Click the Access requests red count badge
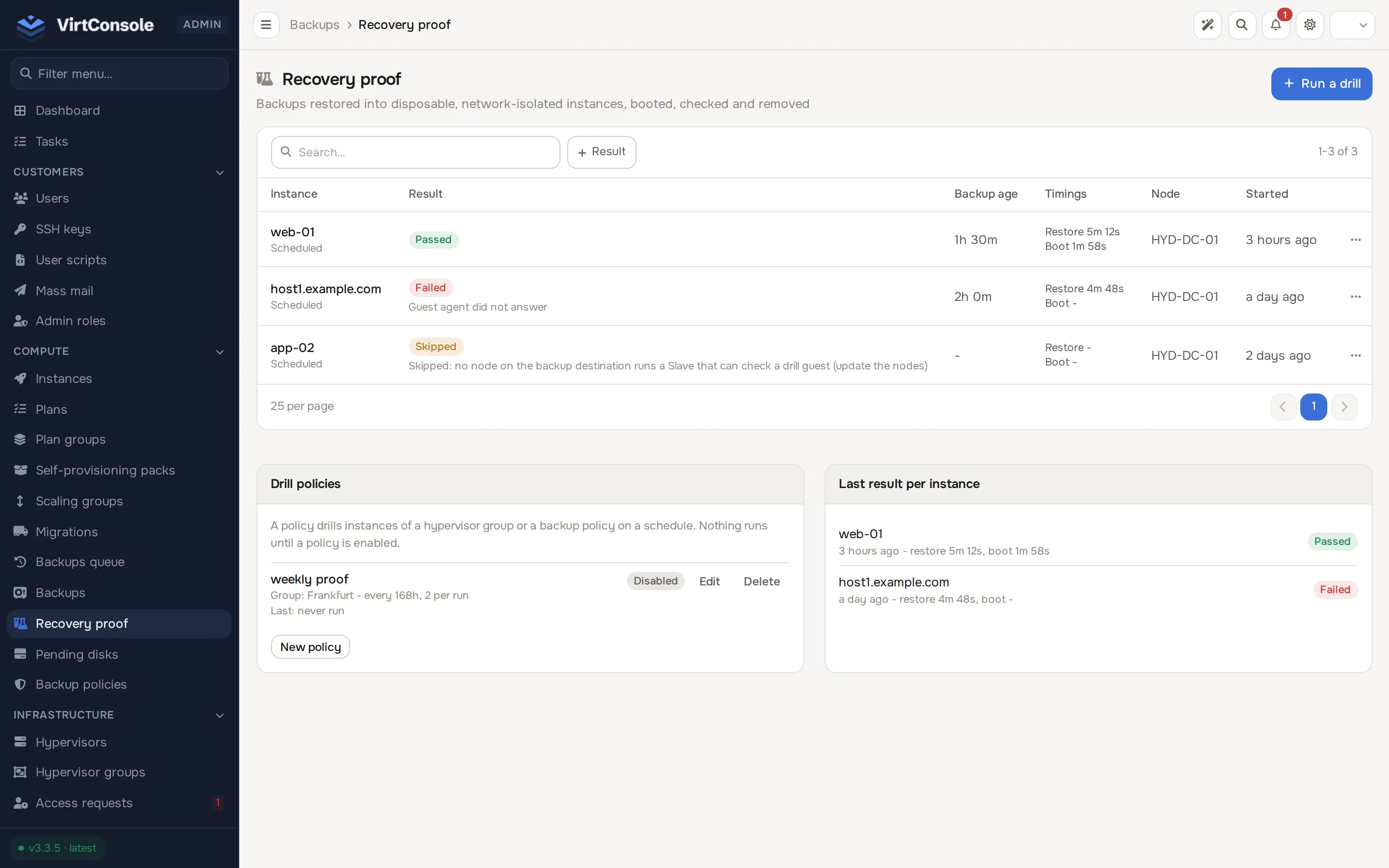This screenshot has width=1389, height=868. (218, 802)
